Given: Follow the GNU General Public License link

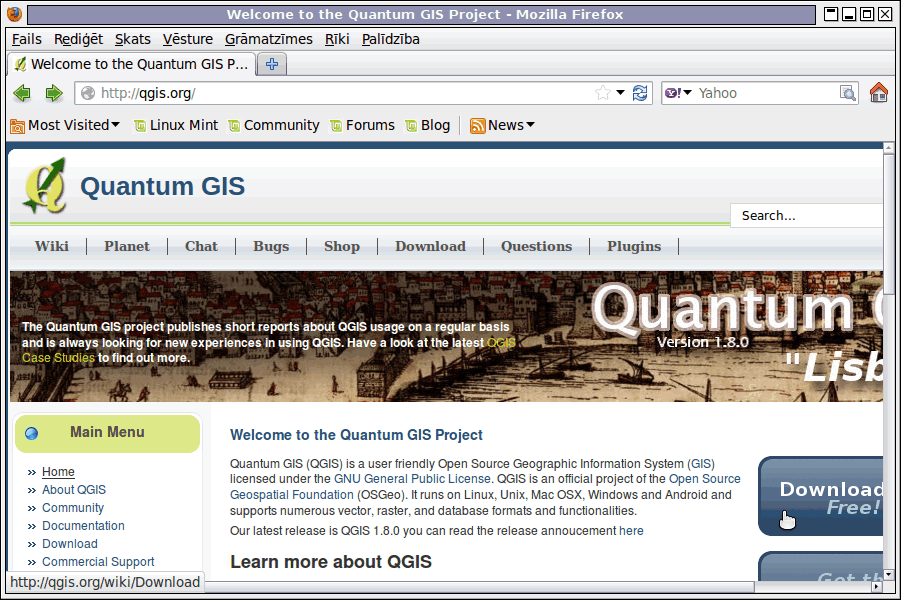Looking at the screenshot, I should [412, 479].
